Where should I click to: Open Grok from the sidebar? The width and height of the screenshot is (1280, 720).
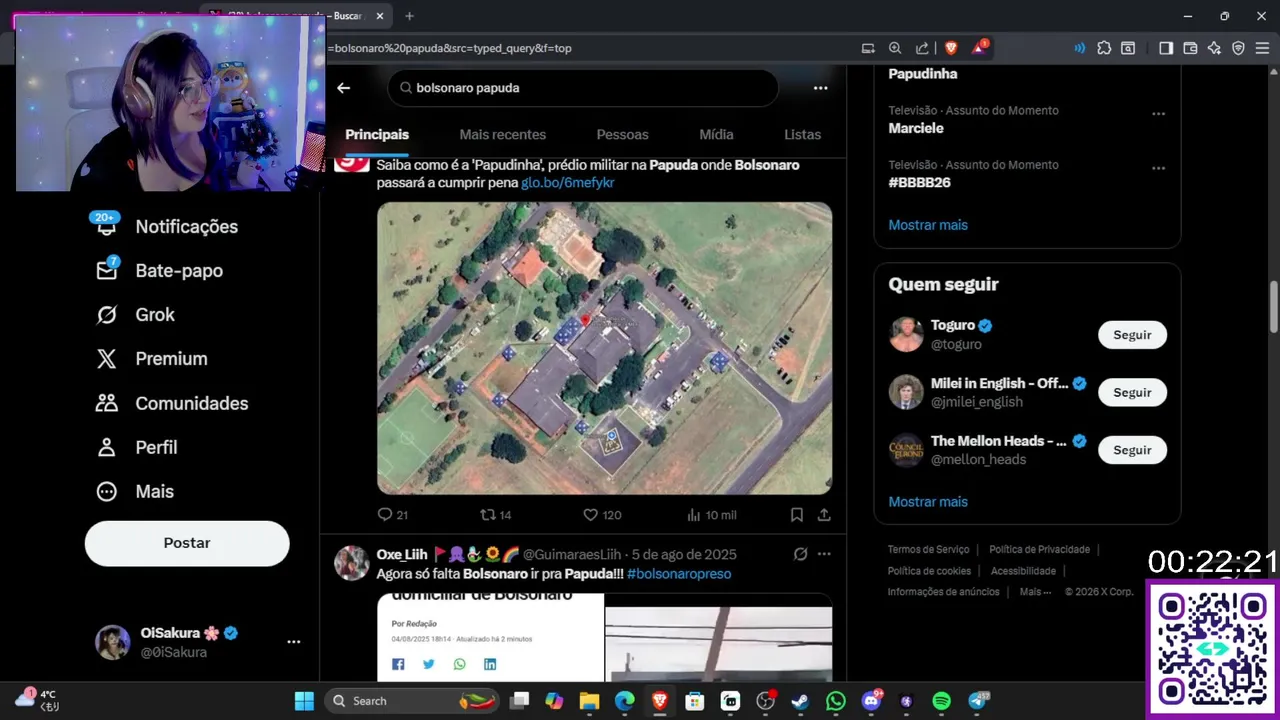click(x=136, y=315)
